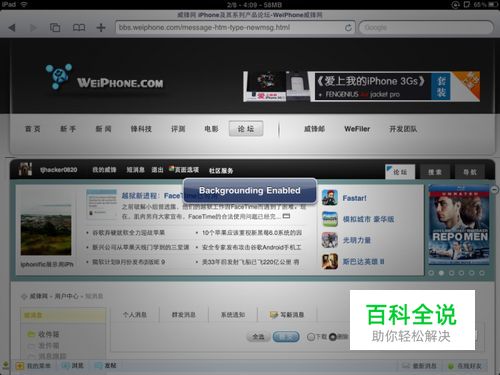
Task: Collapse the panel with the minus button
Action: [x=494, y=189]
